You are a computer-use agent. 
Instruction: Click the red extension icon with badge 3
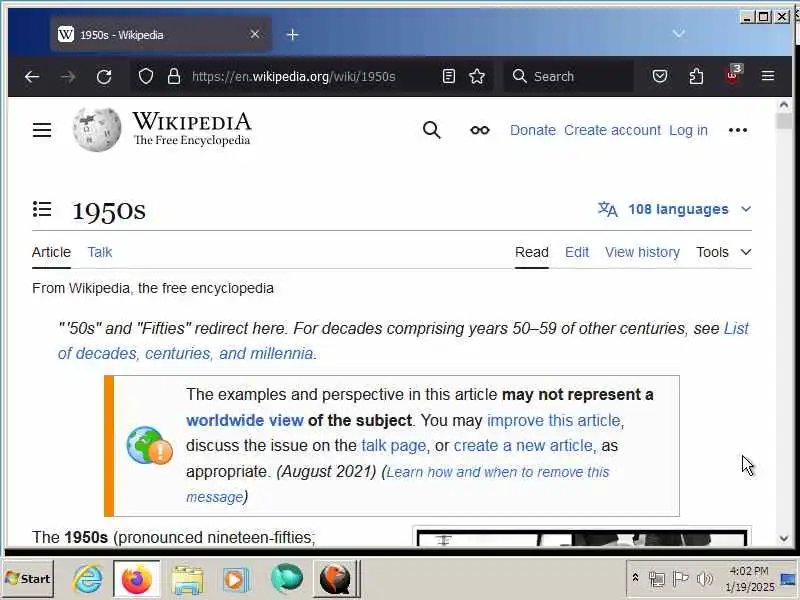pos(733,76)
